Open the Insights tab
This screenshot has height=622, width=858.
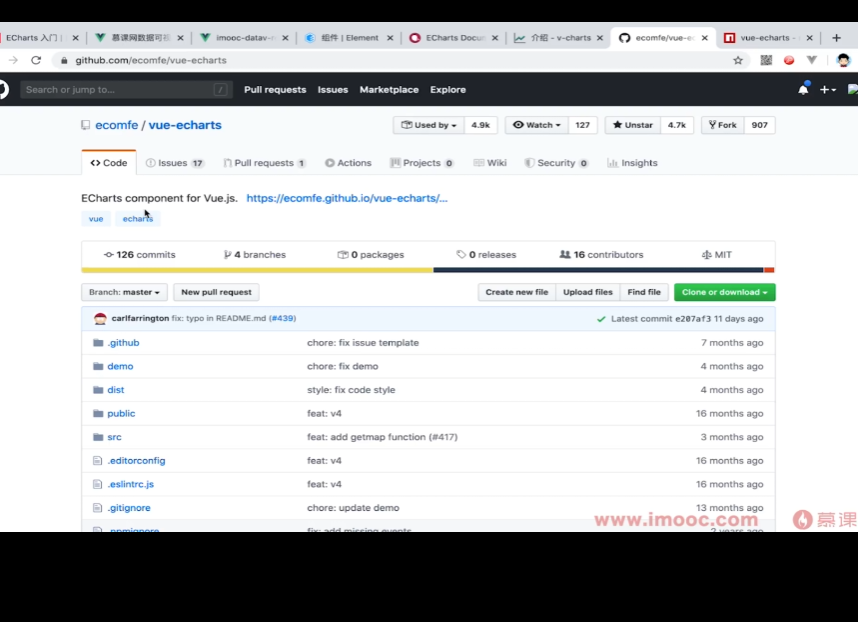click(632, 163)
